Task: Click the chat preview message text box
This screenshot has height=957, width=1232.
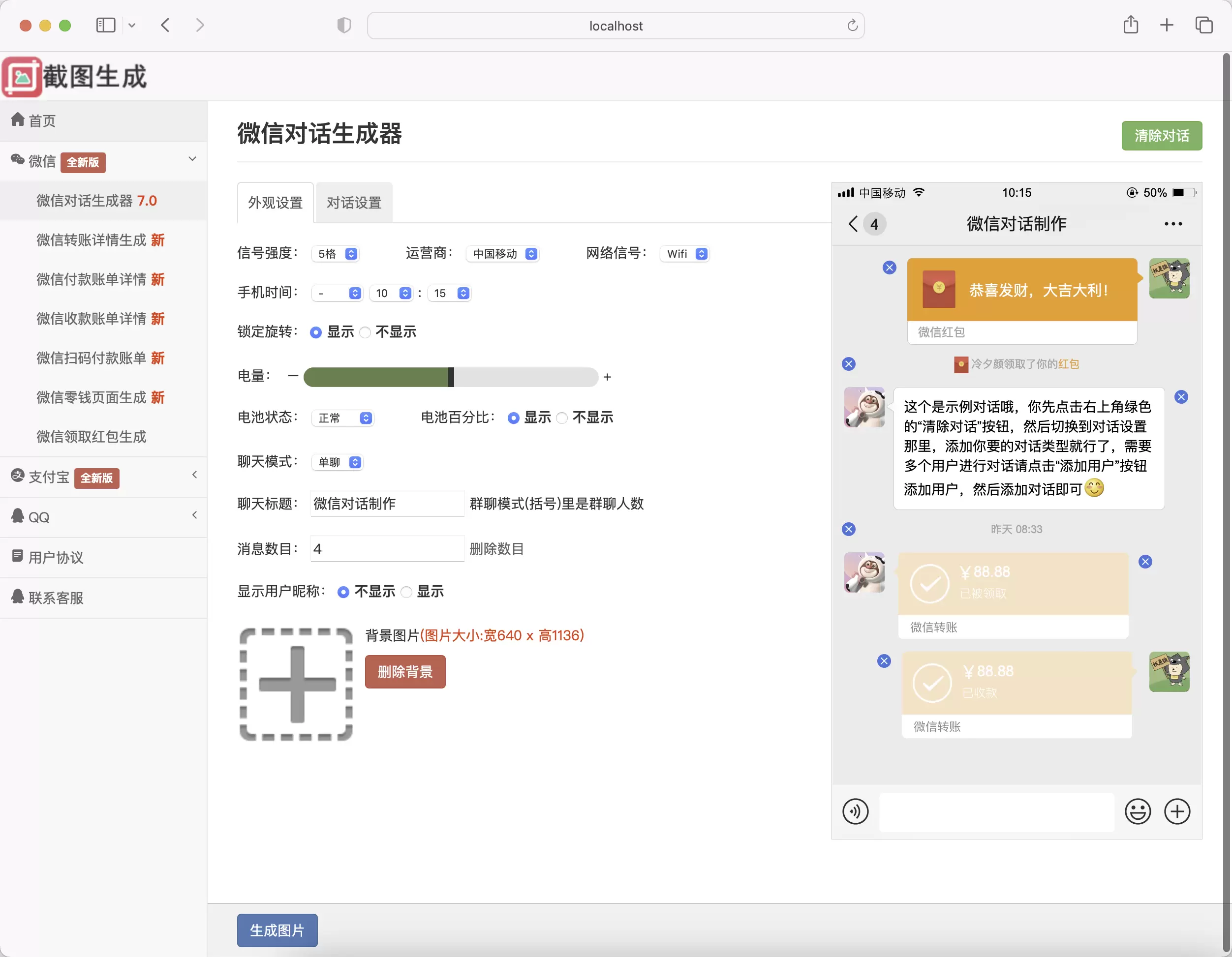Action: 996,811
